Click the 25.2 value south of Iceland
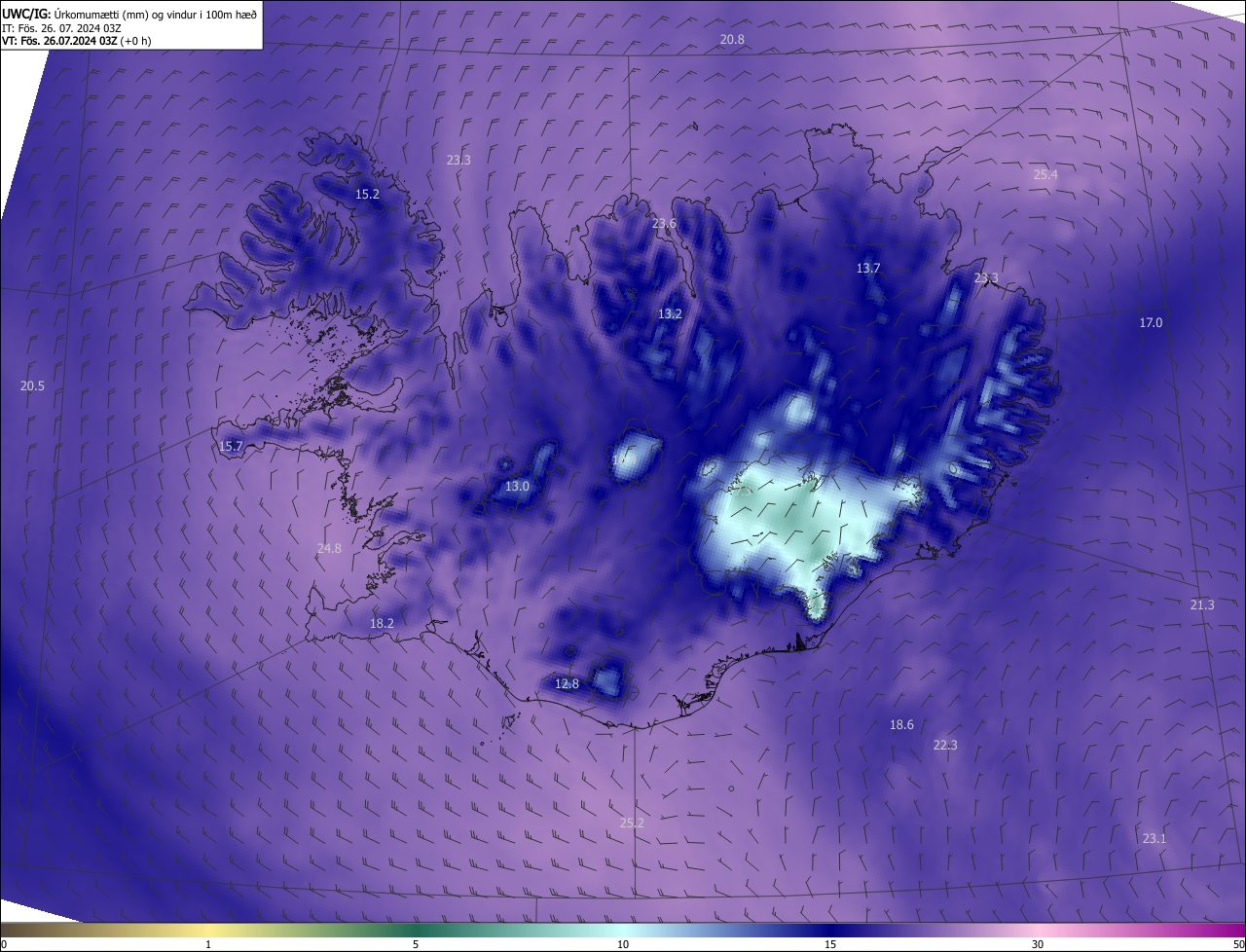This screenshot has height=952, width=1246. point(632,824)
